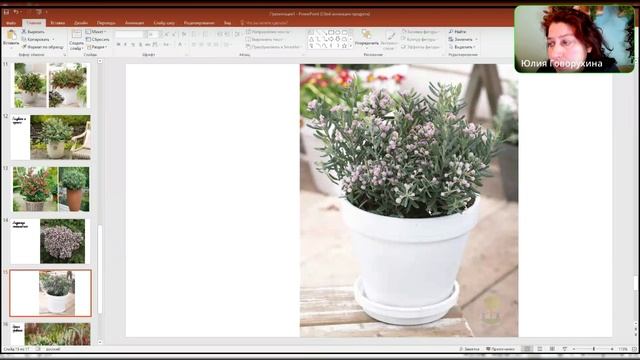Open Align Text (Выровнять текст) dropdown
This screenshot has width=640, height=360.
pyautogui.click(x=265, y=39)
